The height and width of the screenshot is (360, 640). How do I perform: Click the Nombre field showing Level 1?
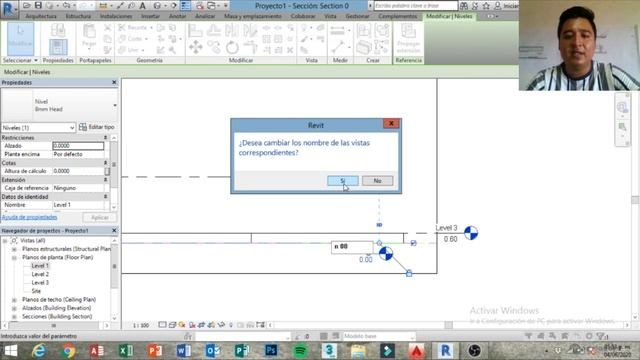pos(78,205)
